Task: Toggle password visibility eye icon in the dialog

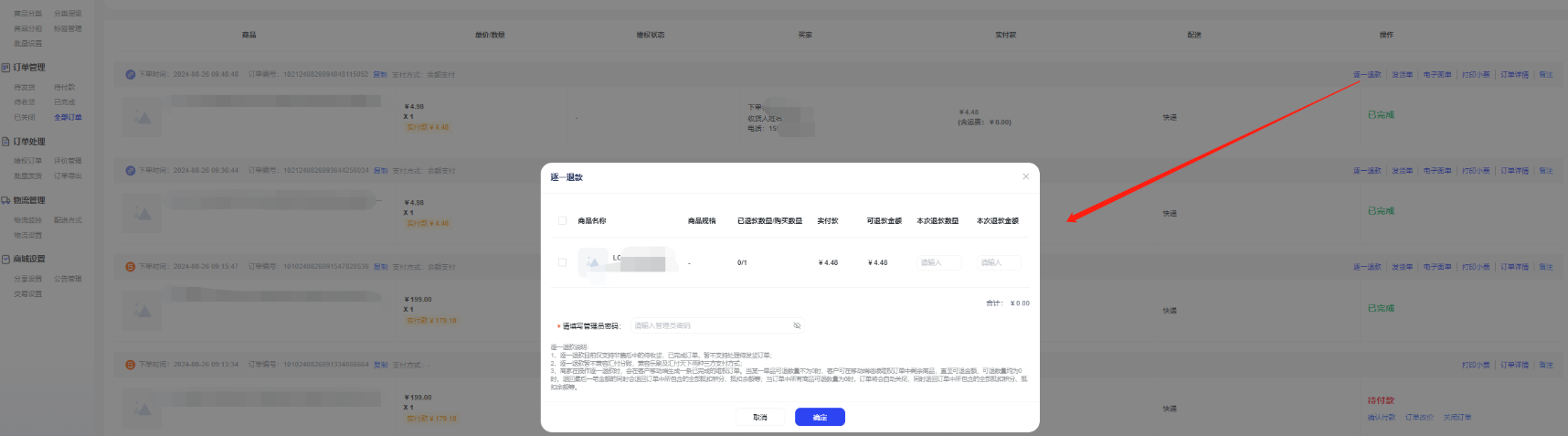Action: point(797,325)
